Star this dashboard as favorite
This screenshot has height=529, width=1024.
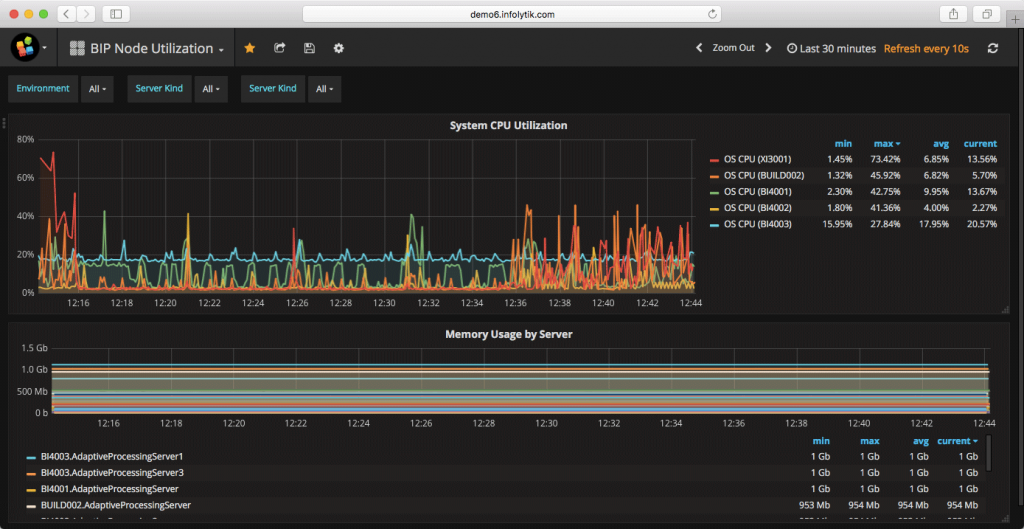point(250,48)
